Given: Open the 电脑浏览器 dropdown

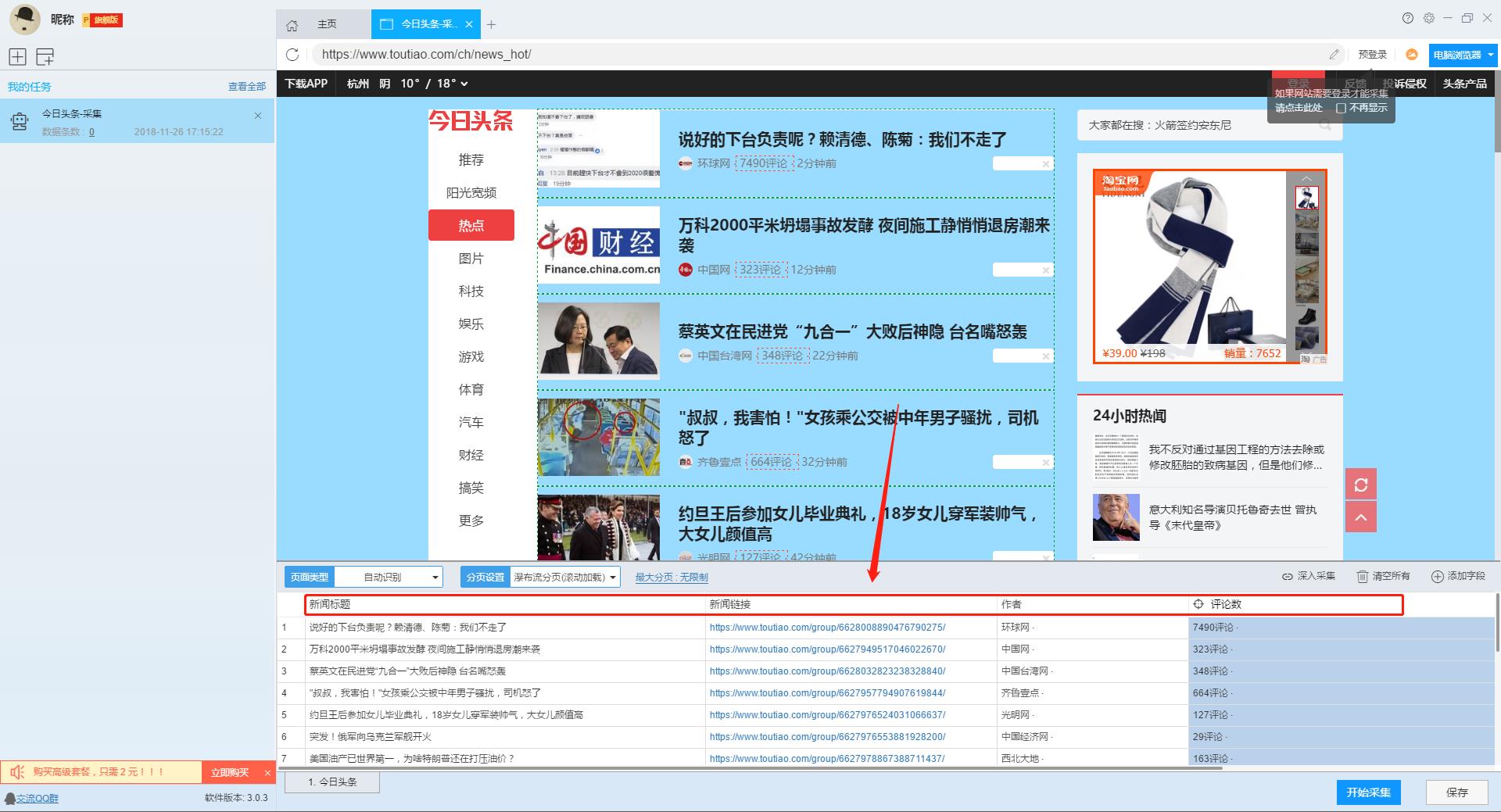Looking at the screenshot, I should pos(1462,55).
